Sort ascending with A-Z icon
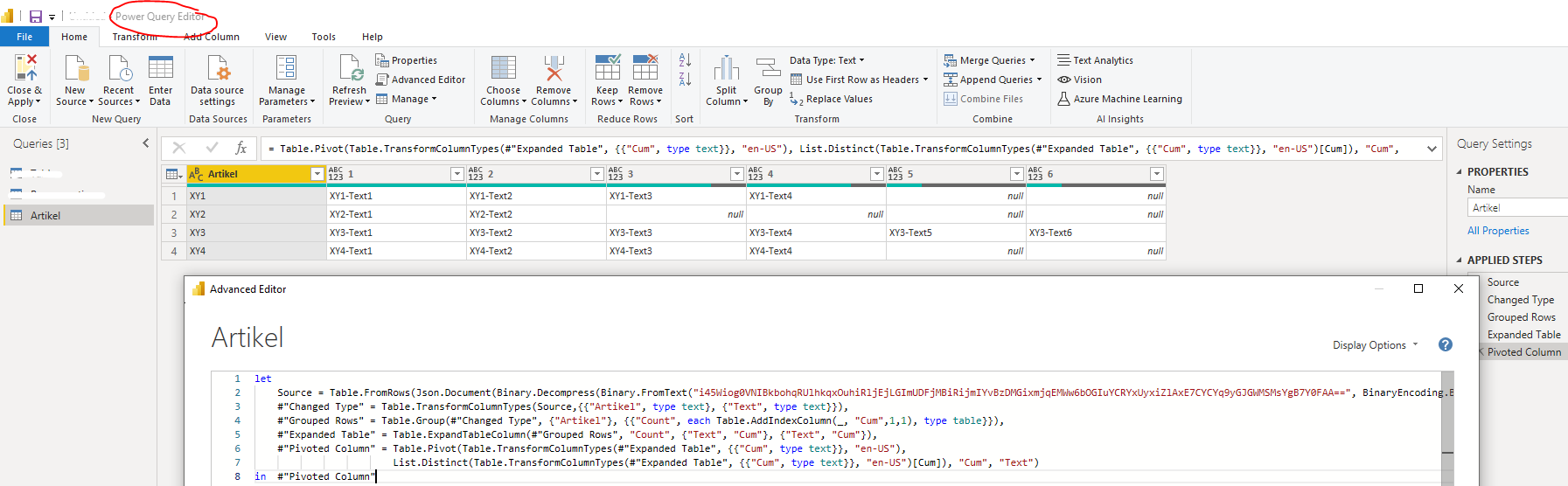The height and width of the screenshot is (486, 1568). [685, 59]
